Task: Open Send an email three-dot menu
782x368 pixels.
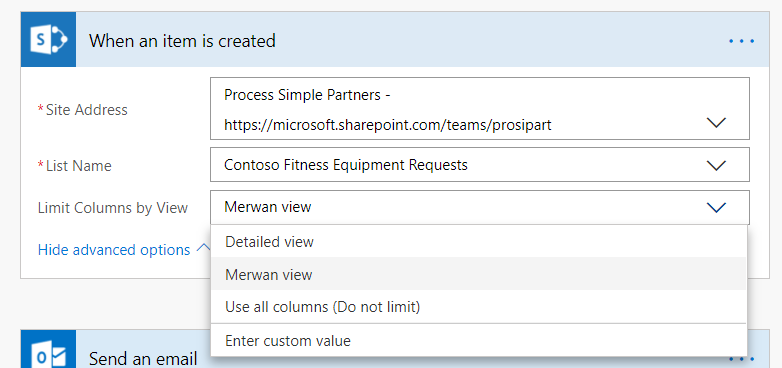Action: coord(741,358)
